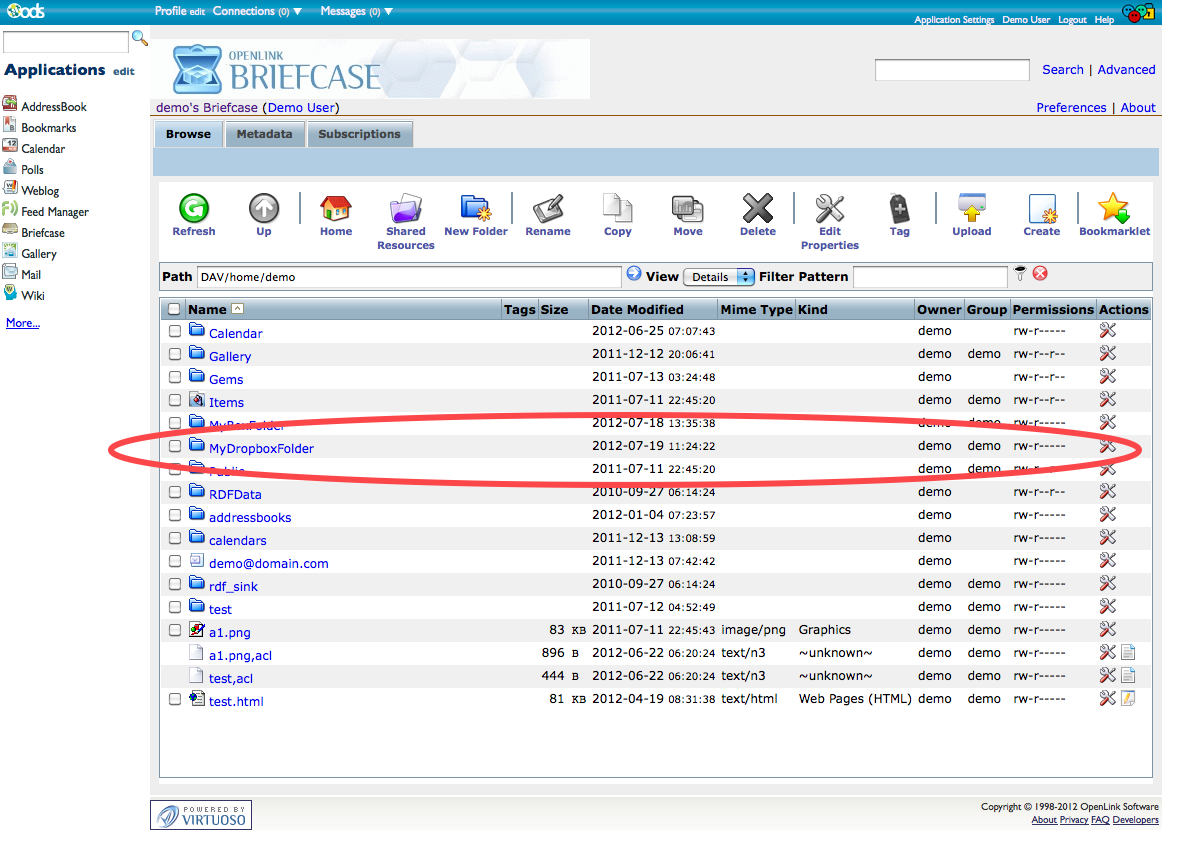This screenshot has width=1180, height=850.
Task: Switch to the Metadata tab
Action: 264,134
